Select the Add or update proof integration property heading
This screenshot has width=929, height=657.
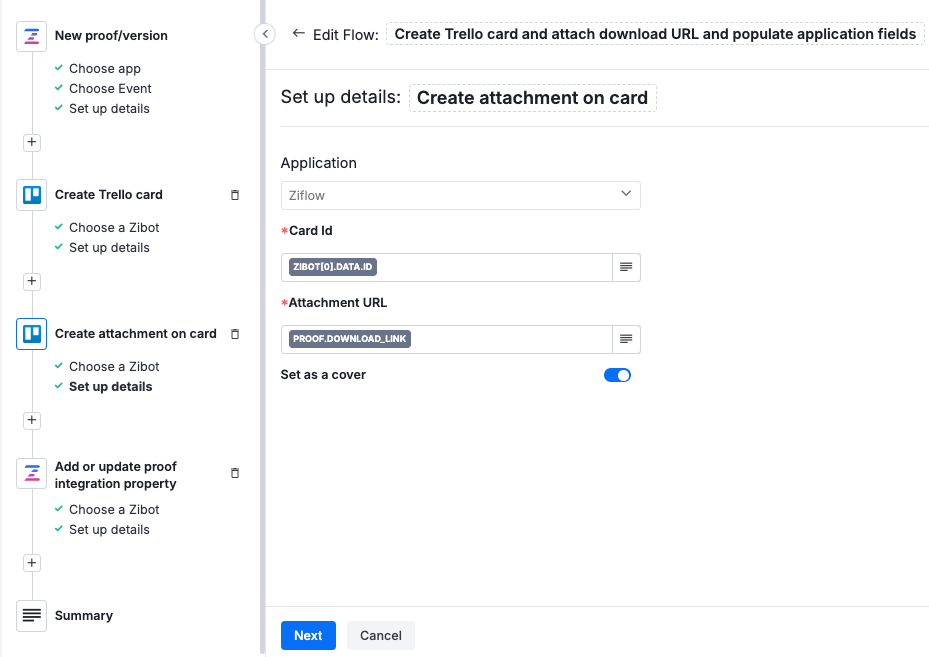(116, 475)
